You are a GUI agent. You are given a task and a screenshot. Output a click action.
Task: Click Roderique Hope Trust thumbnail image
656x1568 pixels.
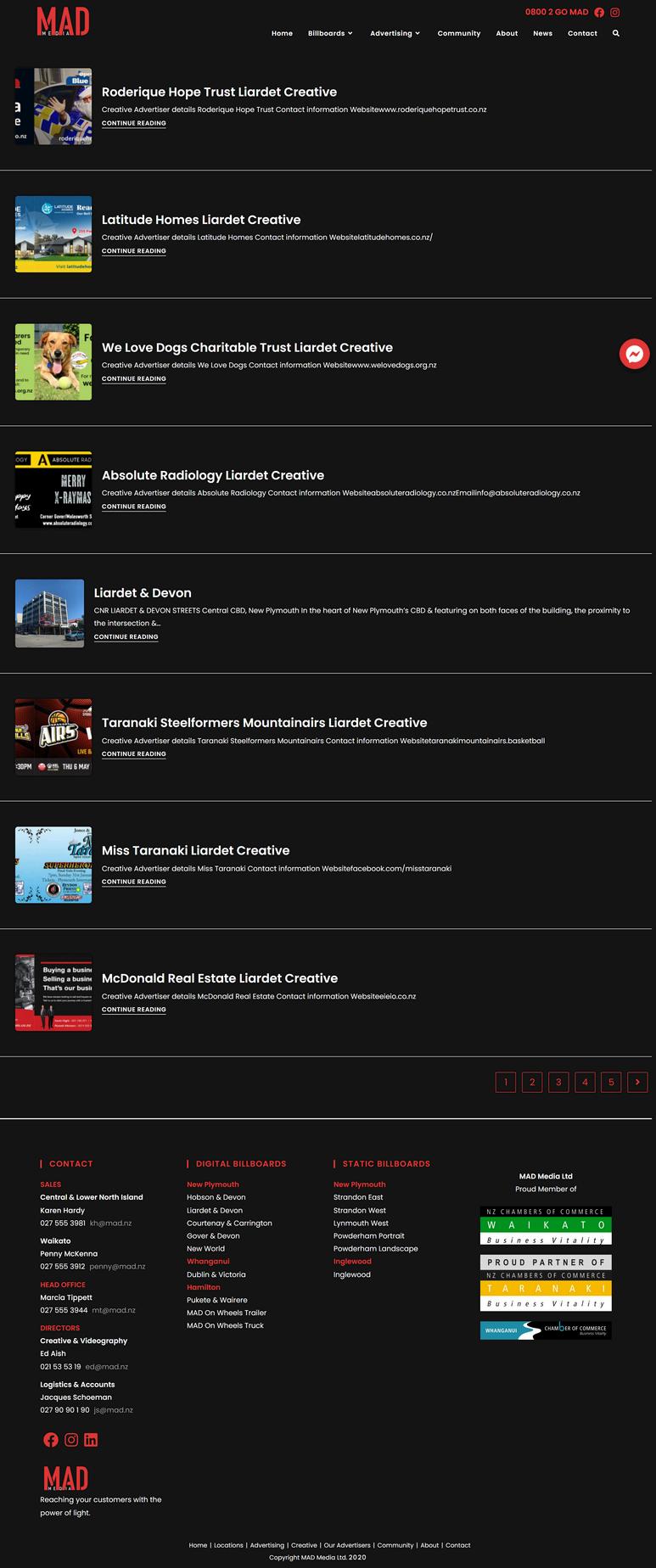pyautogui.click(x=53, y=106)
